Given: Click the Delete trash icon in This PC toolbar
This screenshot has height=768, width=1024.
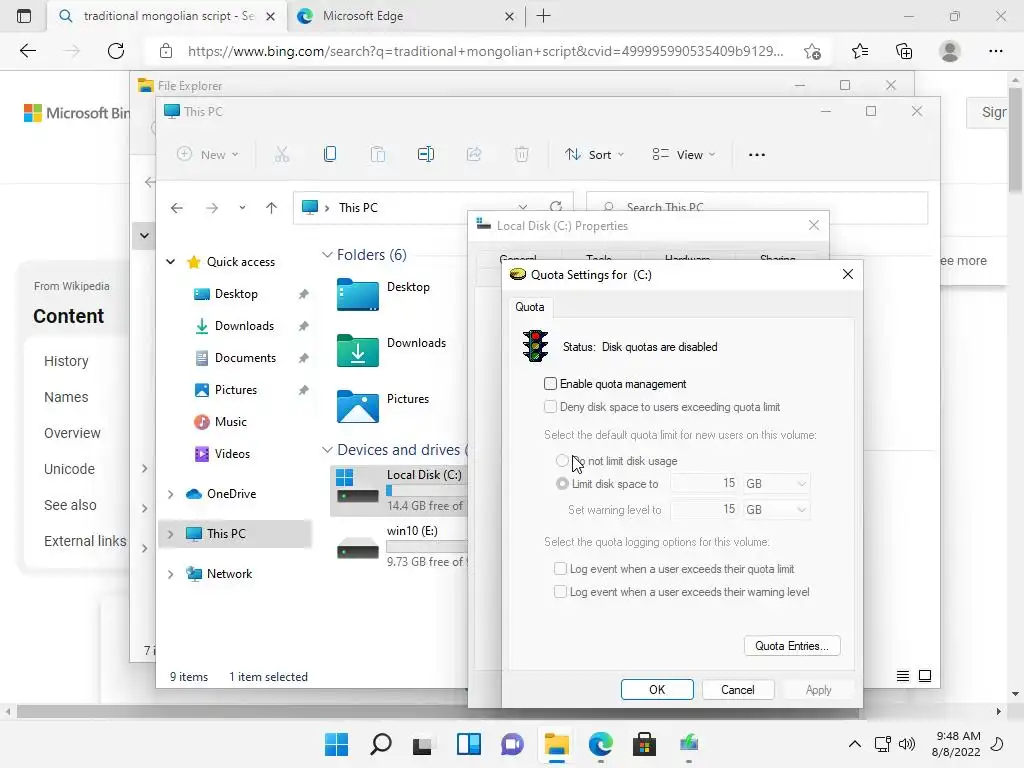Looking at the screenshot, I should pos(522,155).
